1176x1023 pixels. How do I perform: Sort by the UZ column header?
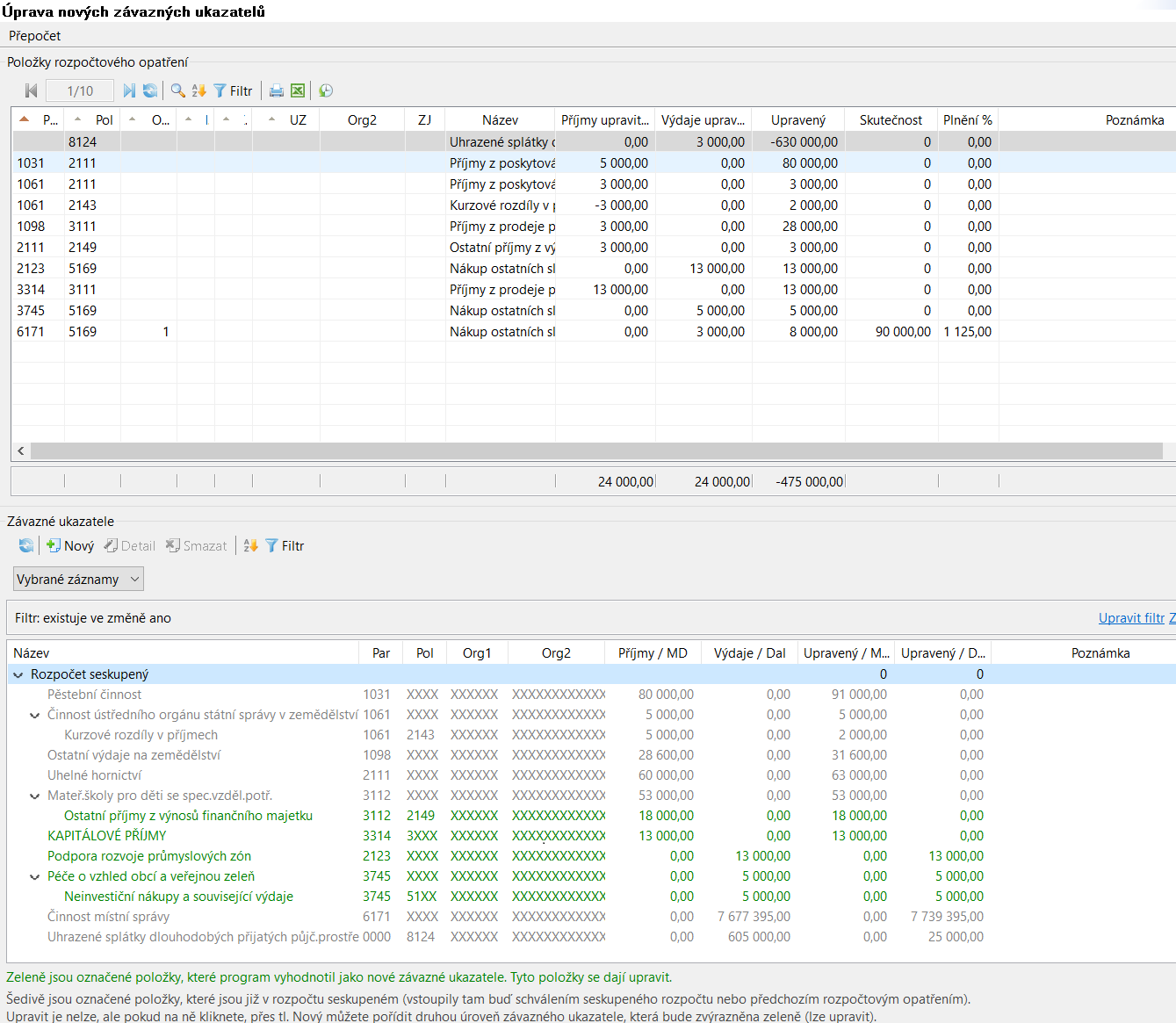286,119
